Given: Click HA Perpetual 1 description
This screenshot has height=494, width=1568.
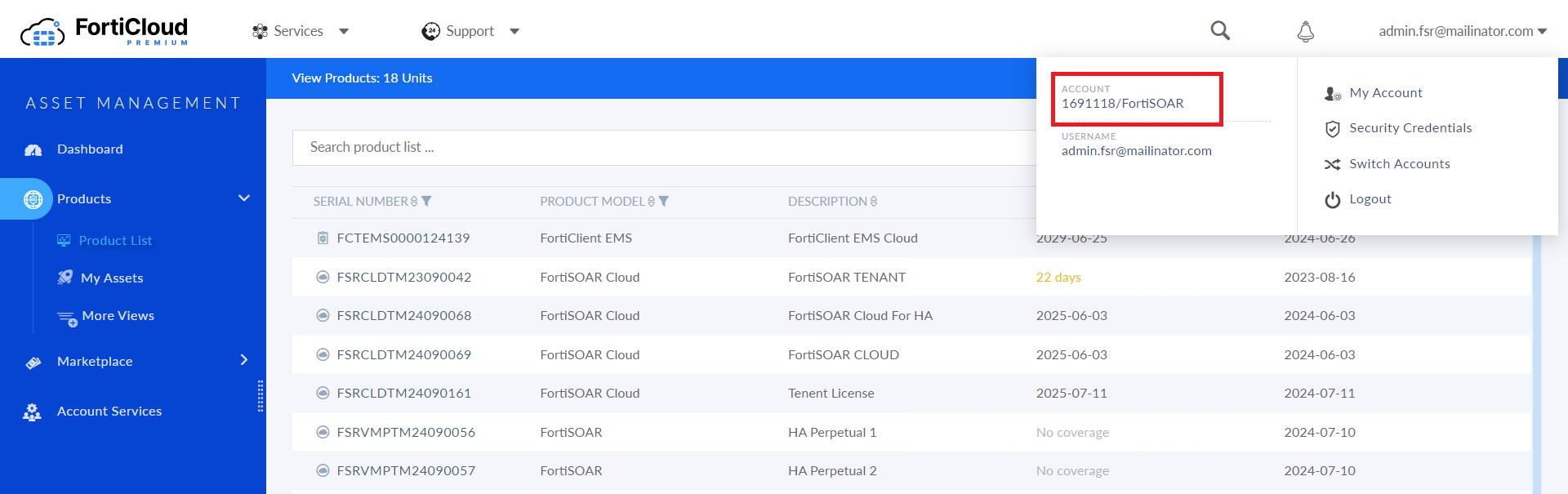Looking at the screenshot, I should tap(832, 433).
